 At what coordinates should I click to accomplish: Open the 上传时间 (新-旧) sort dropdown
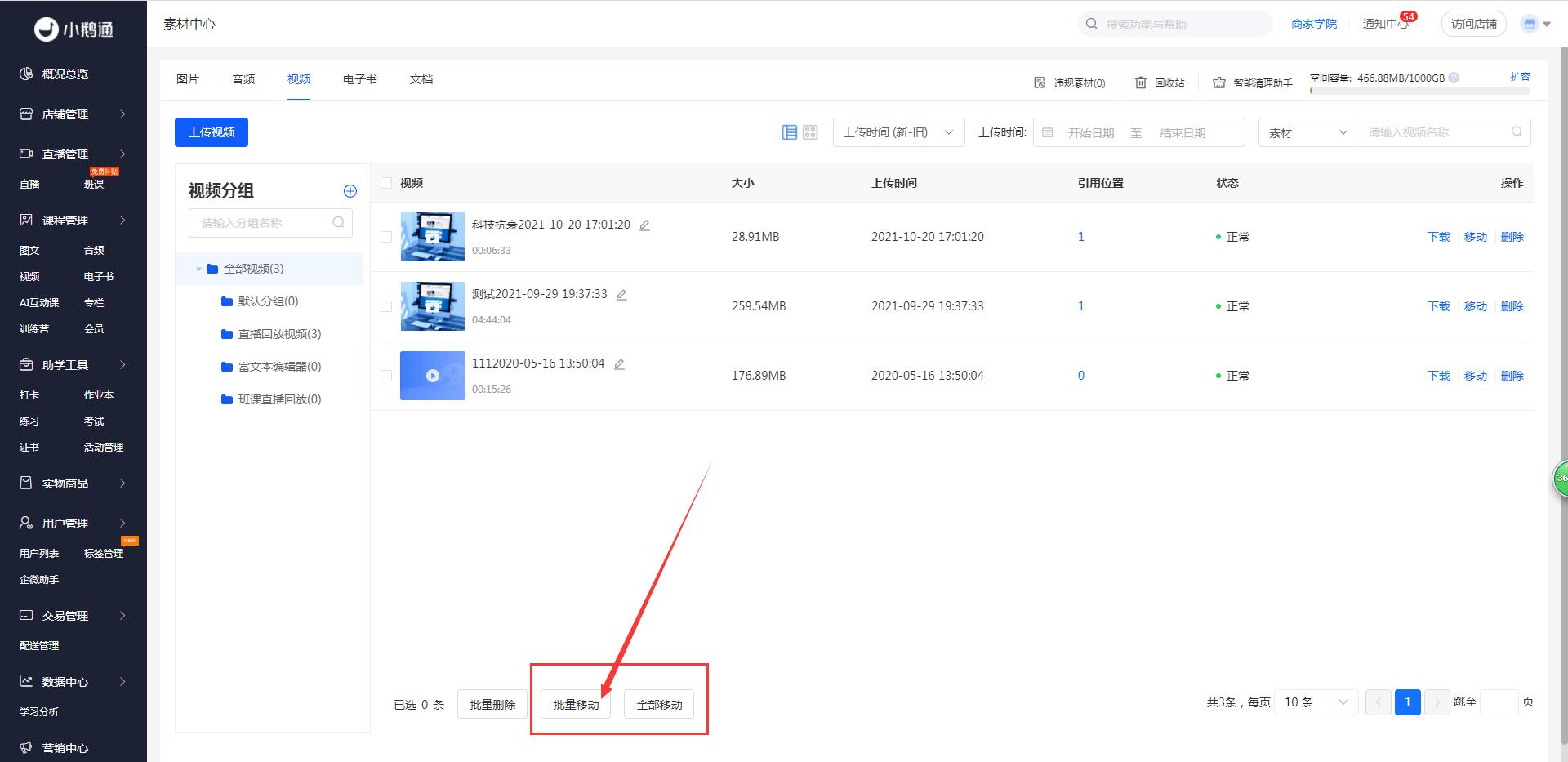(898, 132)
